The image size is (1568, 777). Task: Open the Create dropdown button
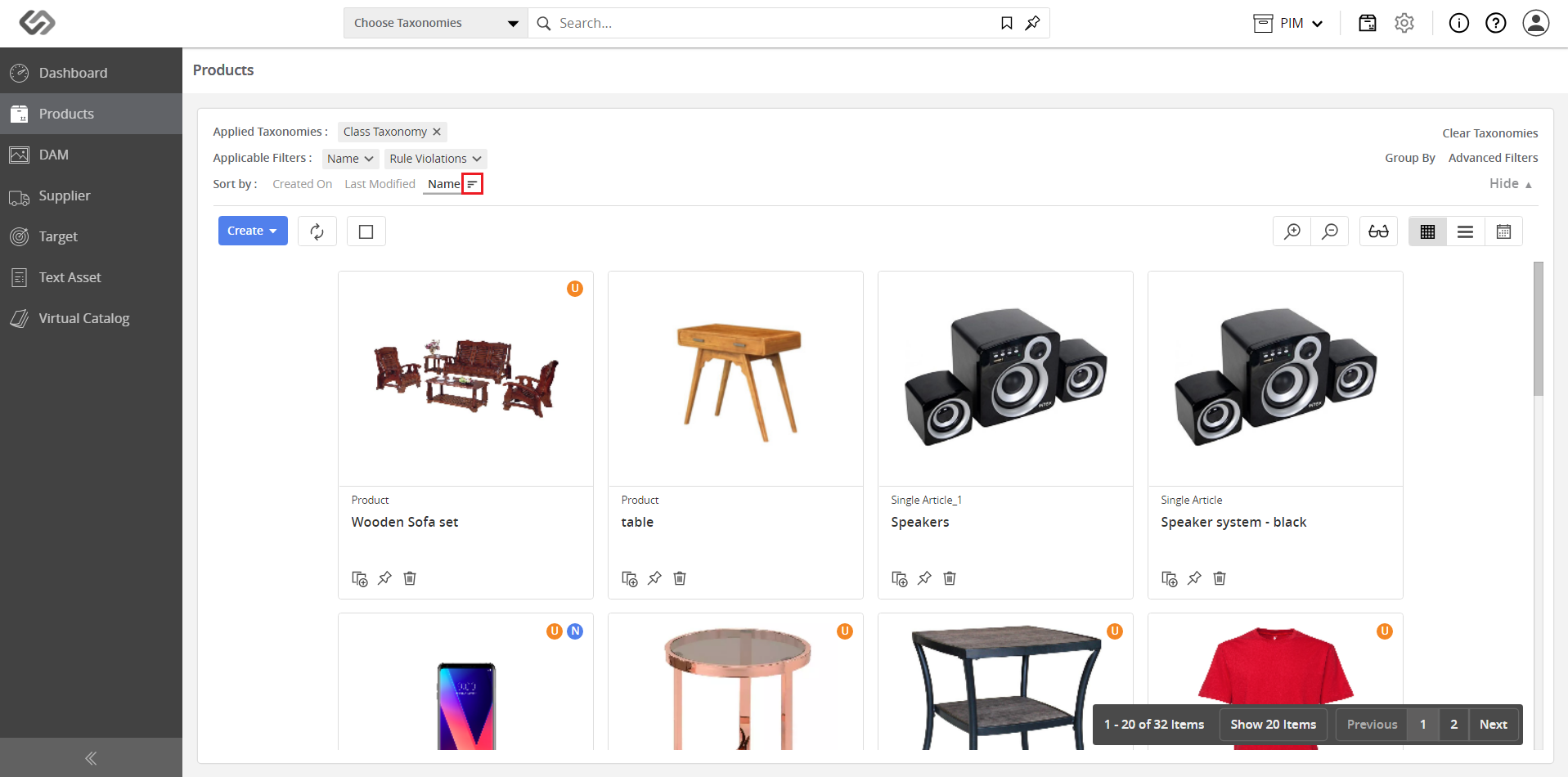[253, 231]
